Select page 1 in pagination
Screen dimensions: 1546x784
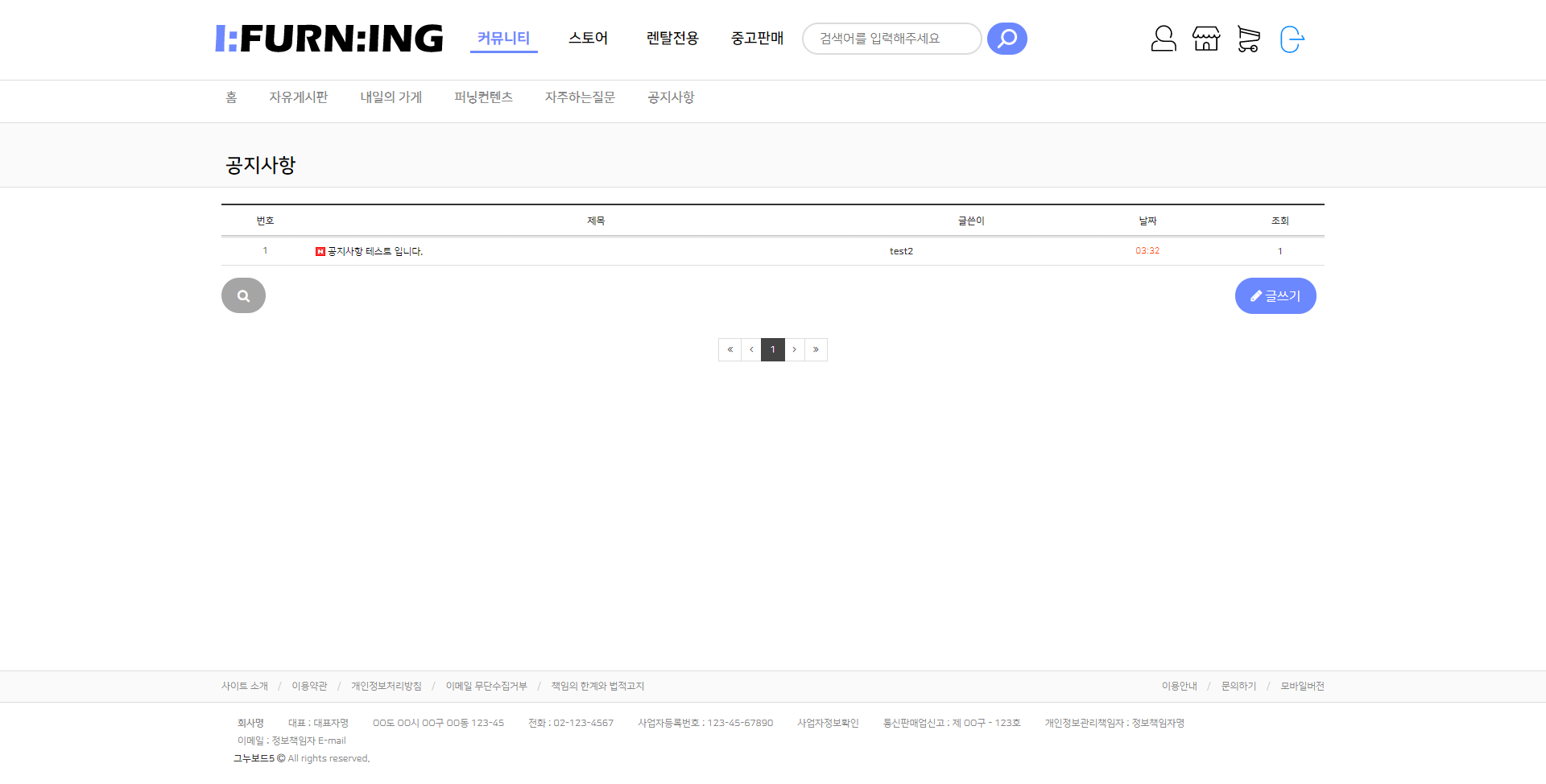[773, 349]
